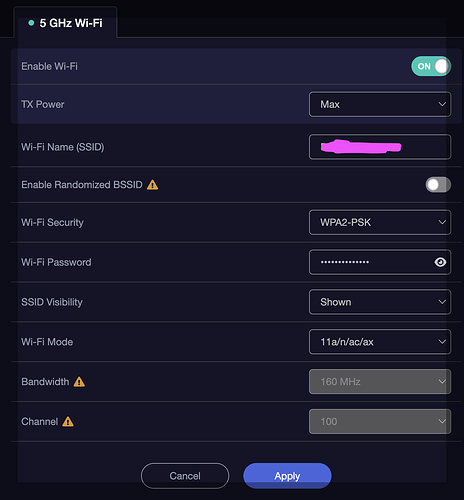Click the chevron arrow in the TX Power box

[x=442, y=104]
